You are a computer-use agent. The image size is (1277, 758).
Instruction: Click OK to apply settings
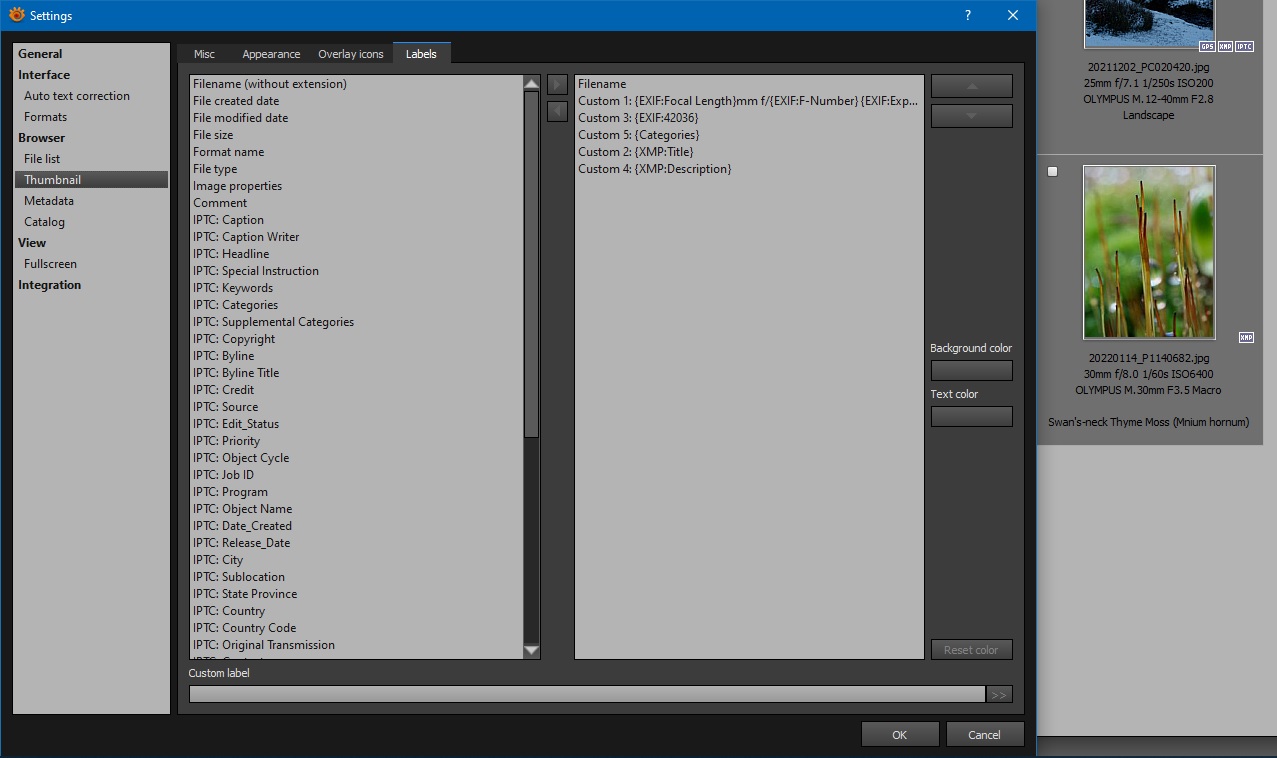point(900,734)
